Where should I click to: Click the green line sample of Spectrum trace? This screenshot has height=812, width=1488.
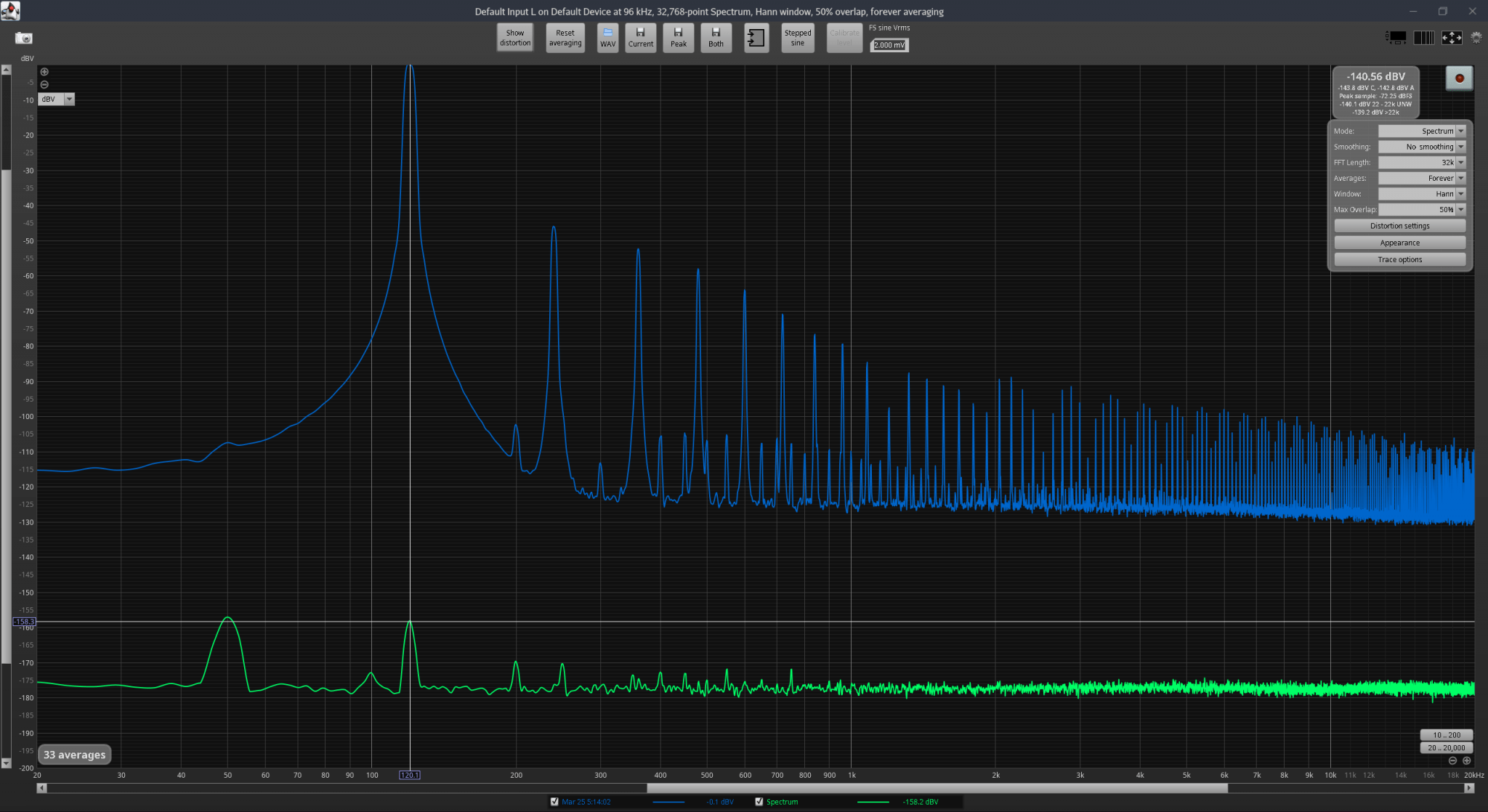coord(873,802)
